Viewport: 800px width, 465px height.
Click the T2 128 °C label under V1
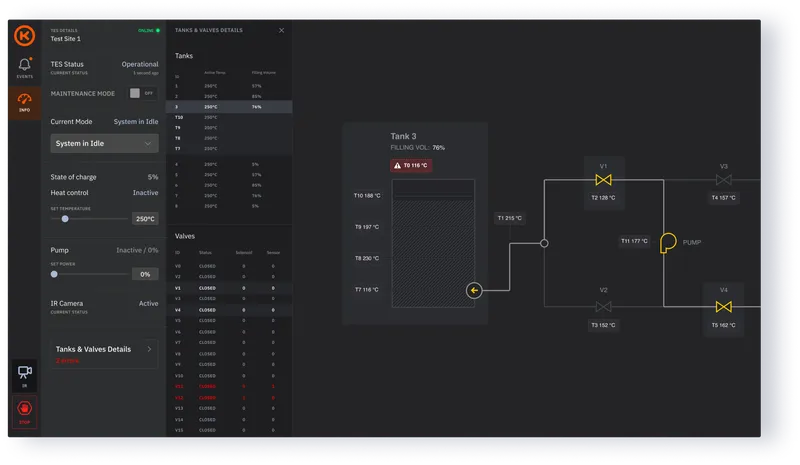[603, 198]
